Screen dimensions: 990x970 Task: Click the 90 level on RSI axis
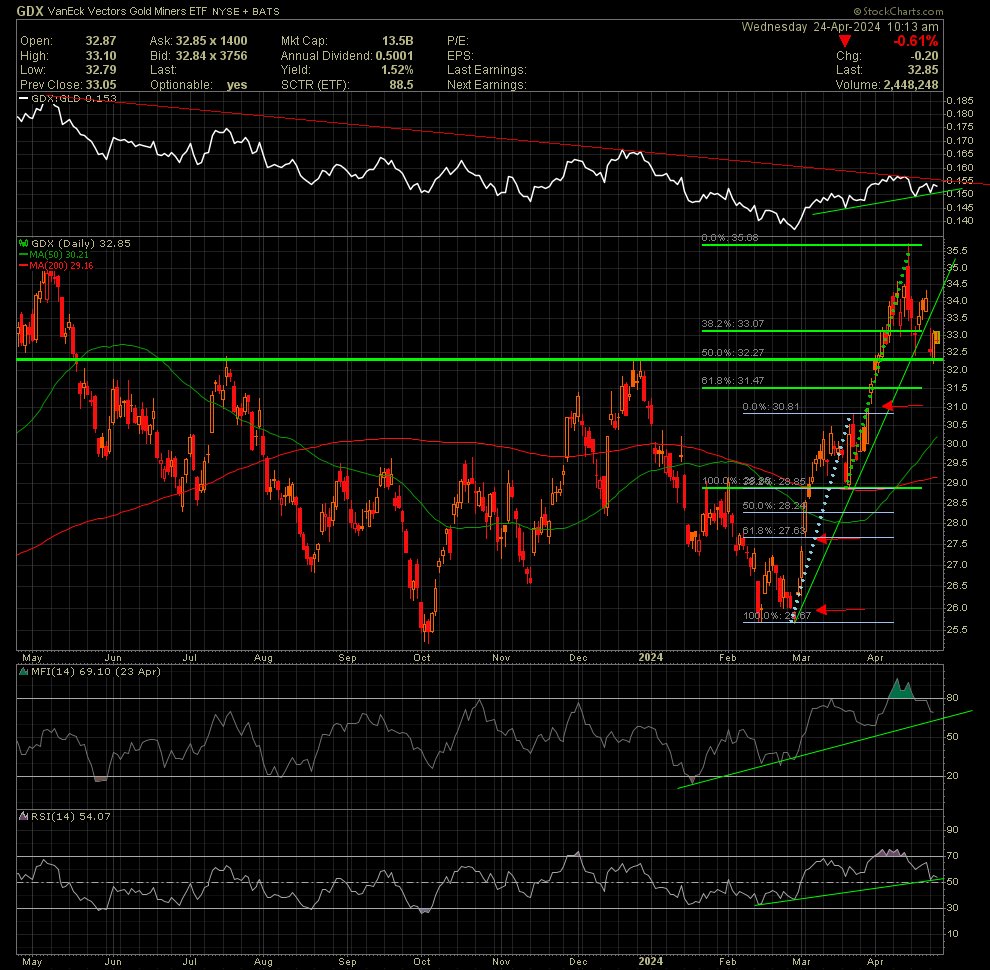click(x=953, y=830)
